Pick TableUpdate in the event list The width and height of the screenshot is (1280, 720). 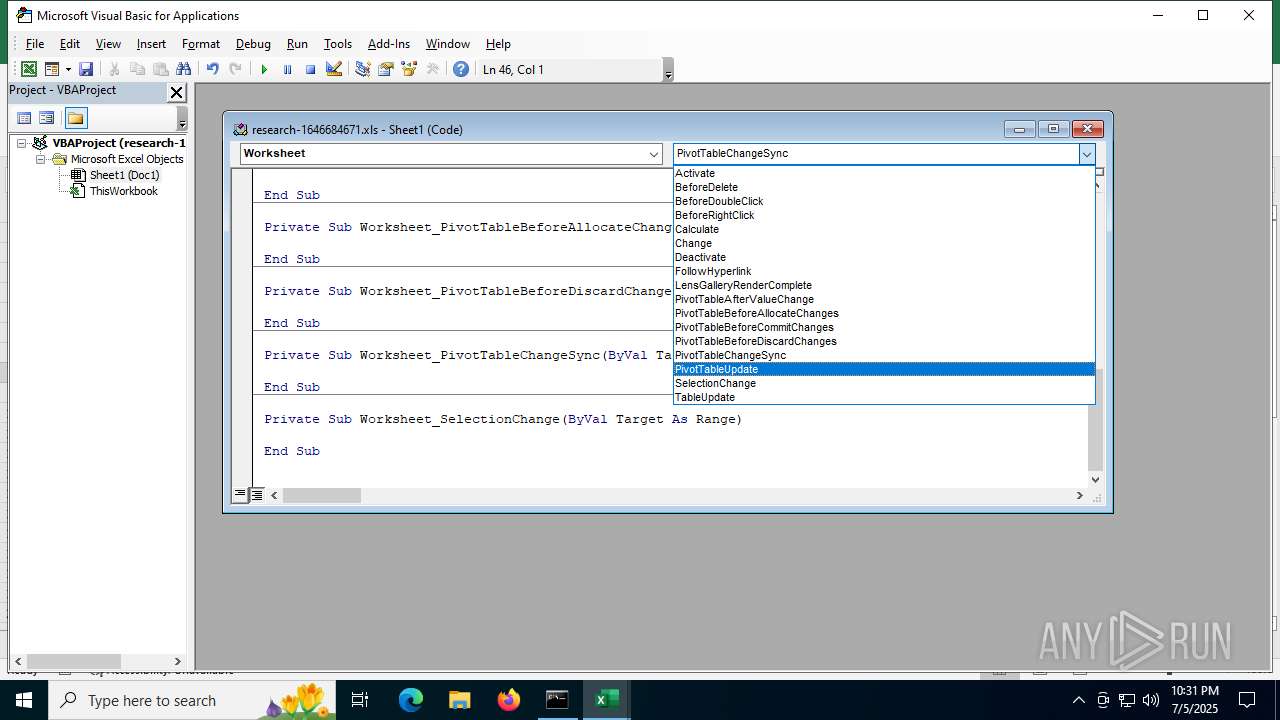coord(884,397)
